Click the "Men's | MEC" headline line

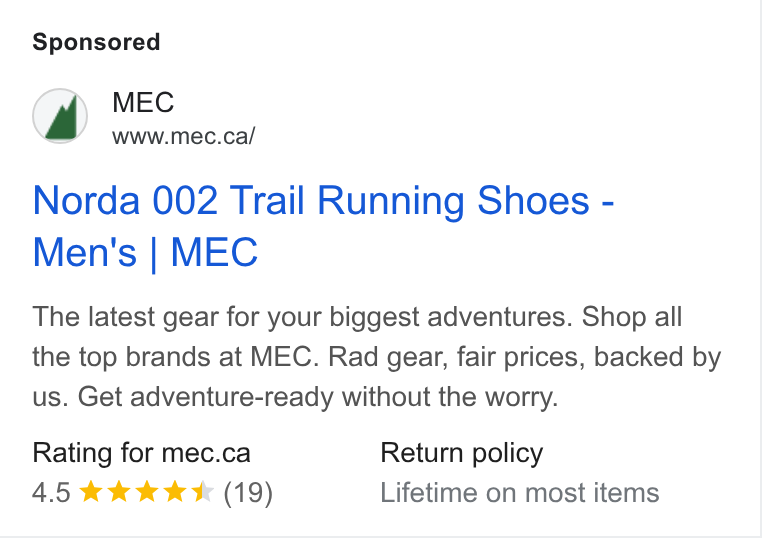pos(145,253)
